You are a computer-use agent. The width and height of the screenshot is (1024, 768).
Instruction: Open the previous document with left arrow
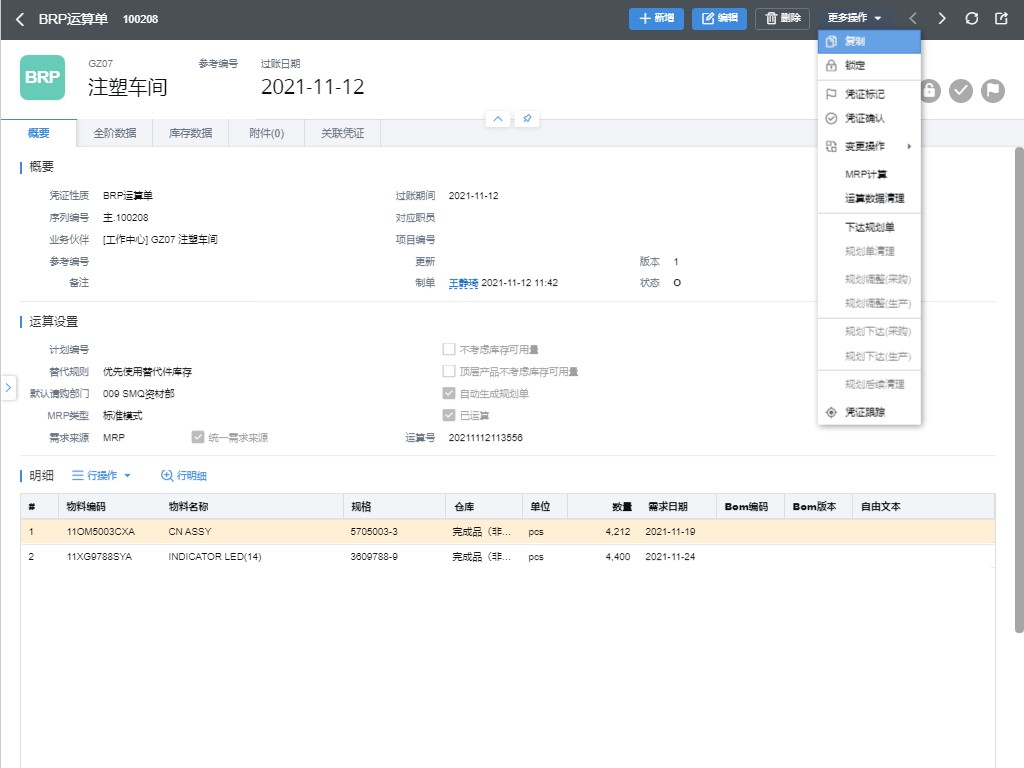click(913, 18)
